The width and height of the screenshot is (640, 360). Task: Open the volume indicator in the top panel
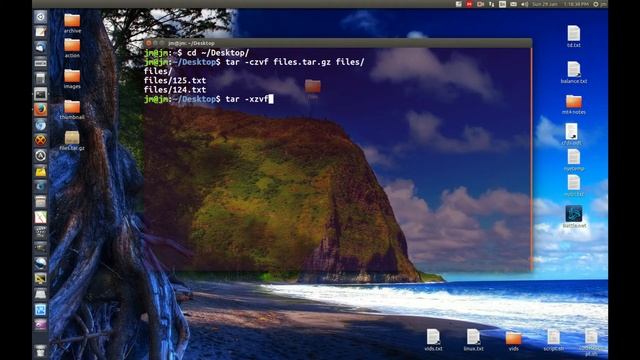tap(524, 4)
